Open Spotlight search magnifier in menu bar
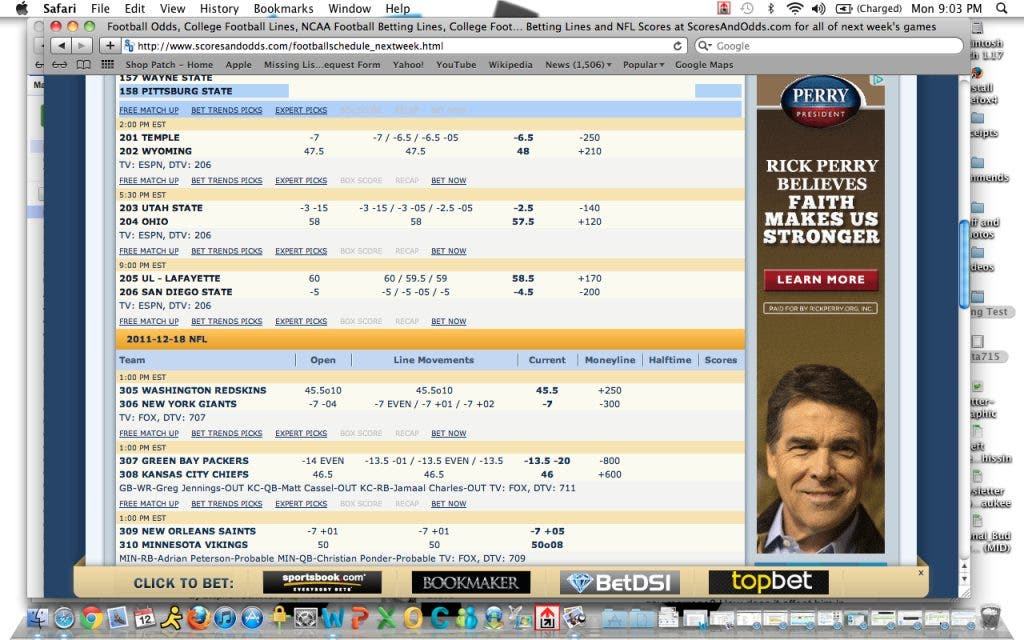Screen dimensions: 1024x640 coord(1002,8)
